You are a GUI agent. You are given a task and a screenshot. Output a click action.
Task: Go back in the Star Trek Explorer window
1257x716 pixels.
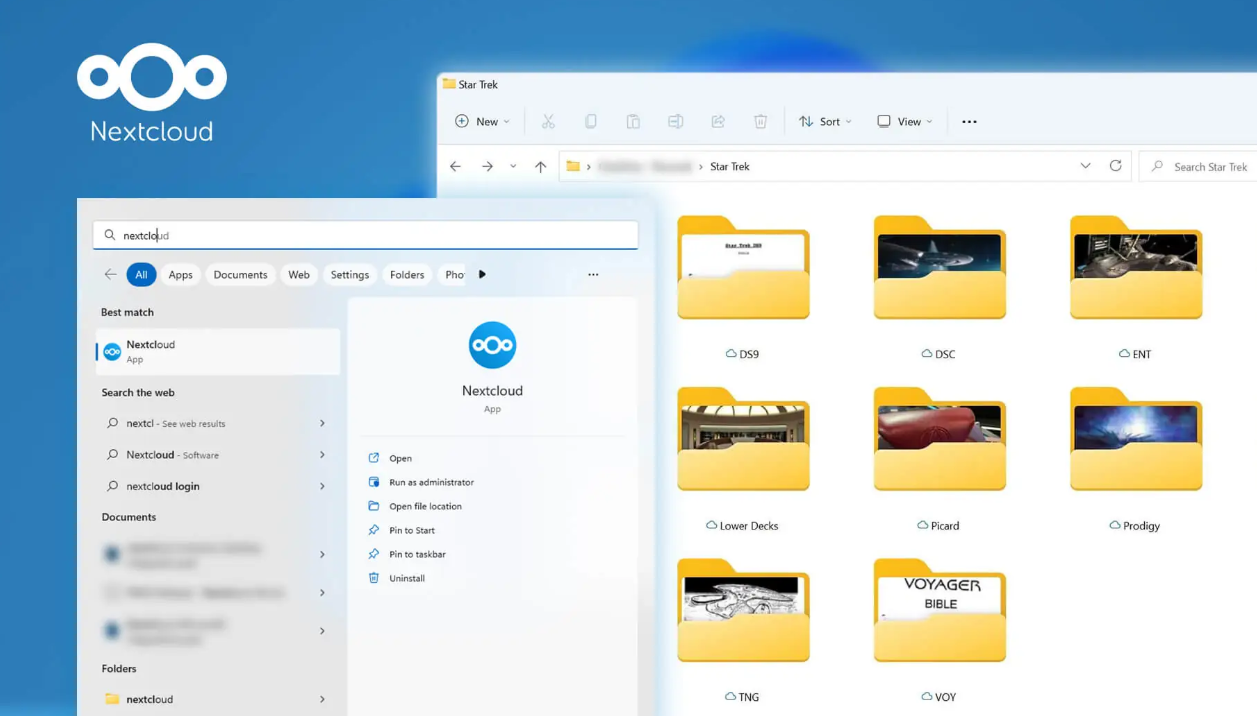coord(455,166)
